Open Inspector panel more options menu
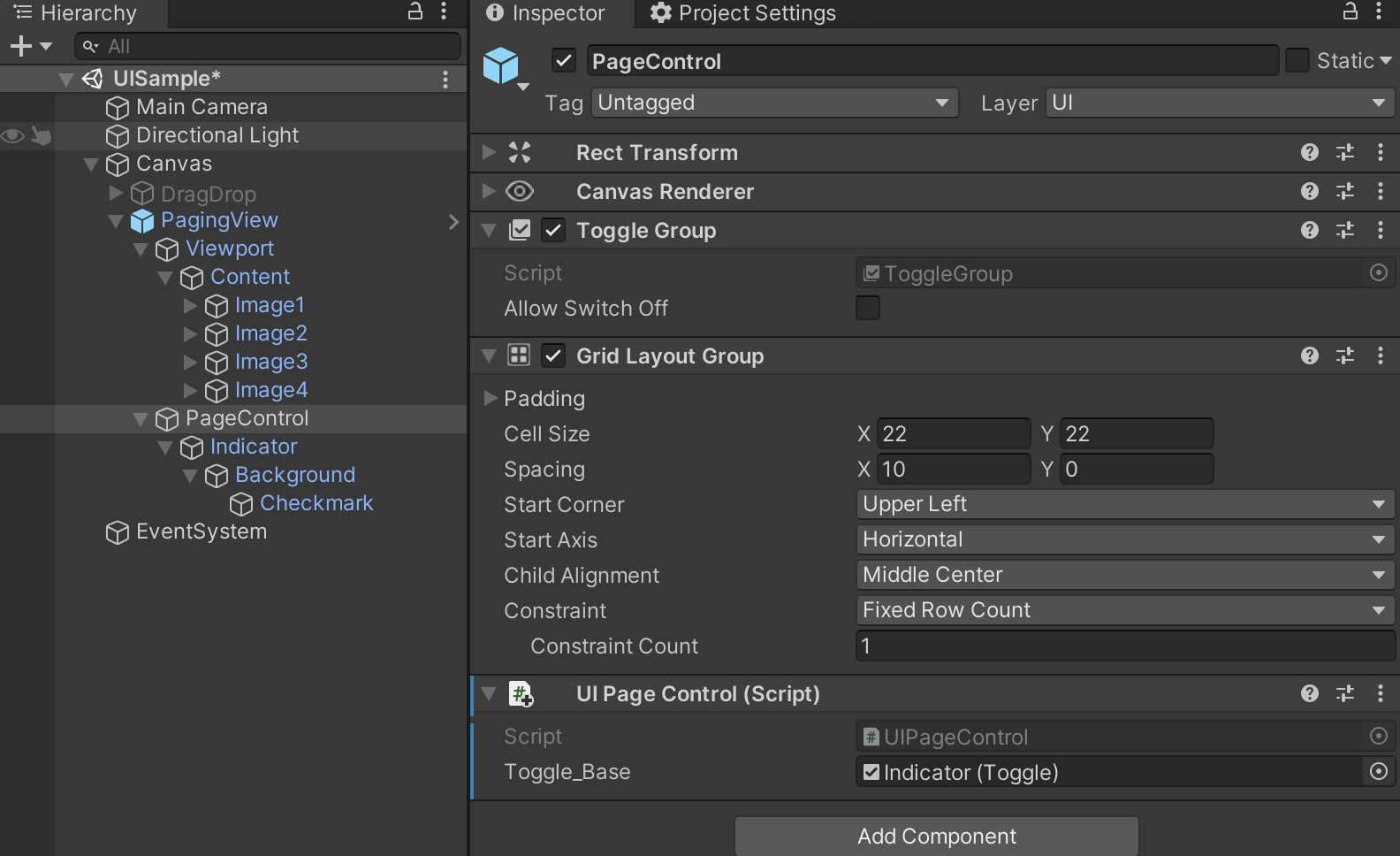1400x856 pixels. 1379,11
